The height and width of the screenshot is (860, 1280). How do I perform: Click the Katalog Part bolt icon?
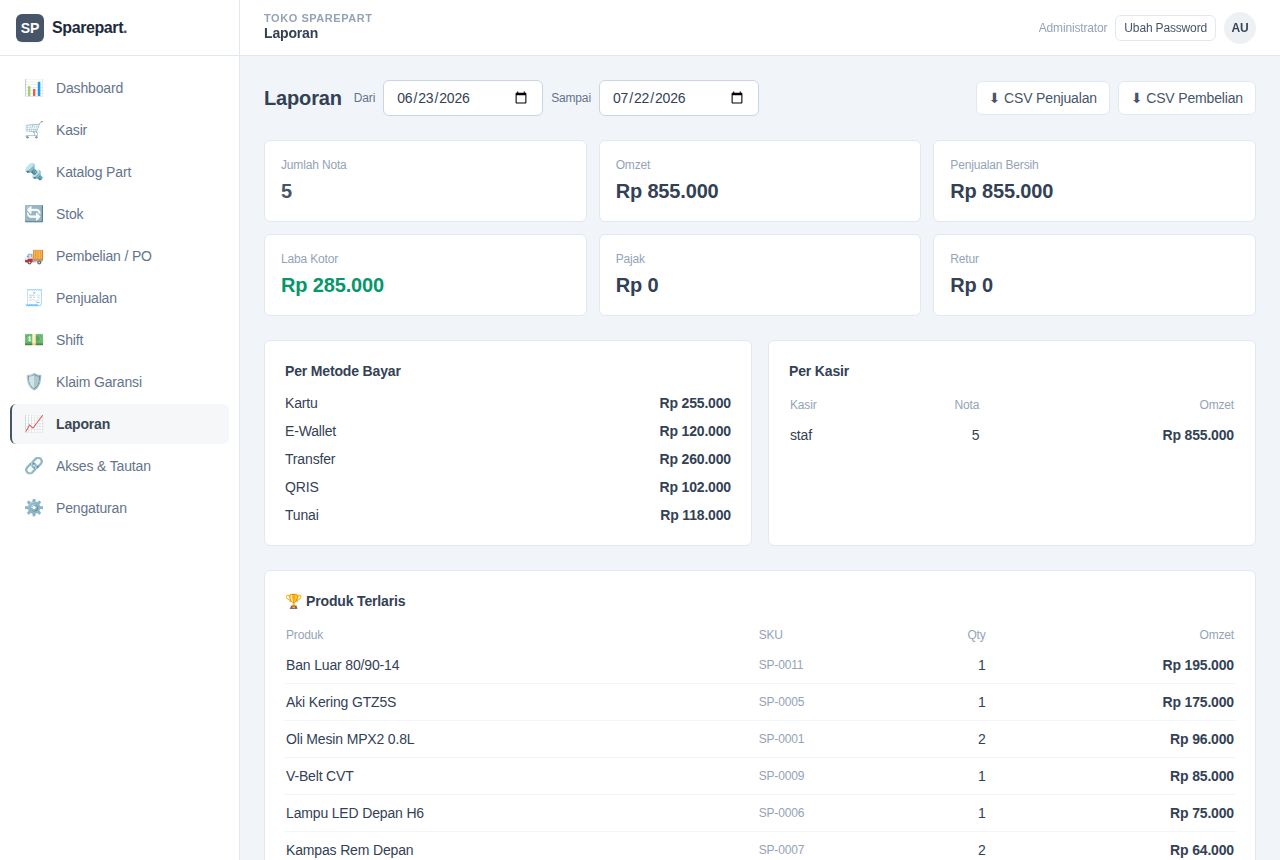(34, 172)
